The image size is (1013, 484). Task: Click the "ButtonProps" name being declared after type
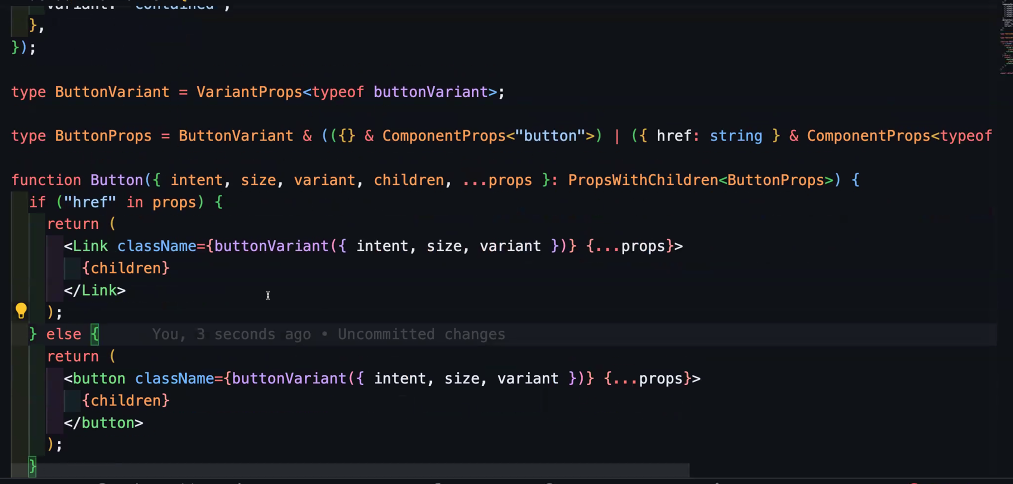tap(103, 136)
